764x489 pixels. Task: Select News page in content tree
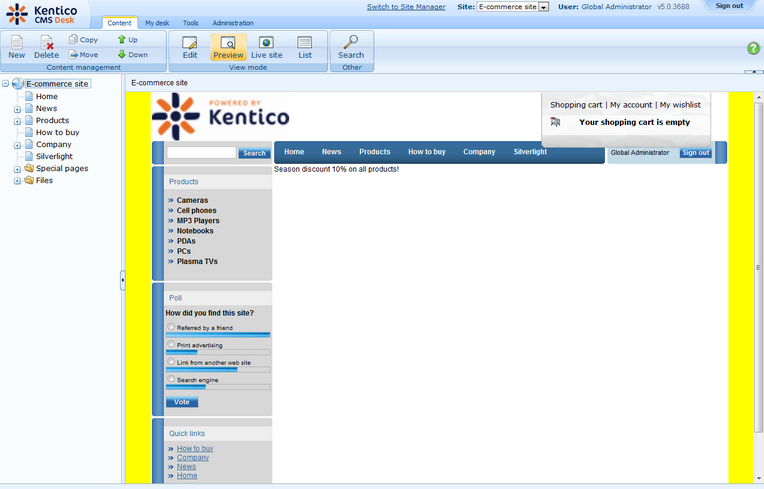point(46,108)
